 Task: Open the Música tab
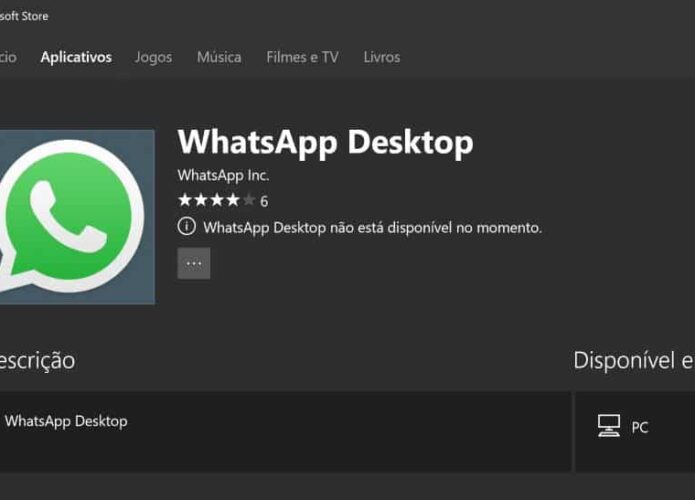pos(219,57)
